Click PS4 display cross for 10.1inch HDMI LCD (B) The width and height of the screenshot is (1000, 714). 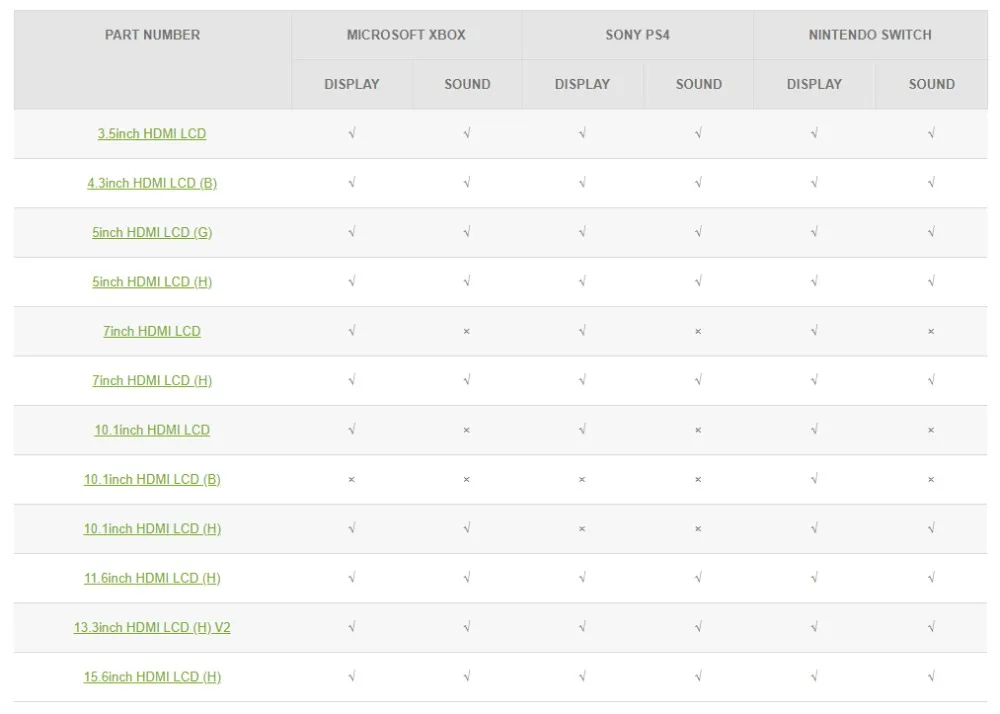click(x=582, y=479)
